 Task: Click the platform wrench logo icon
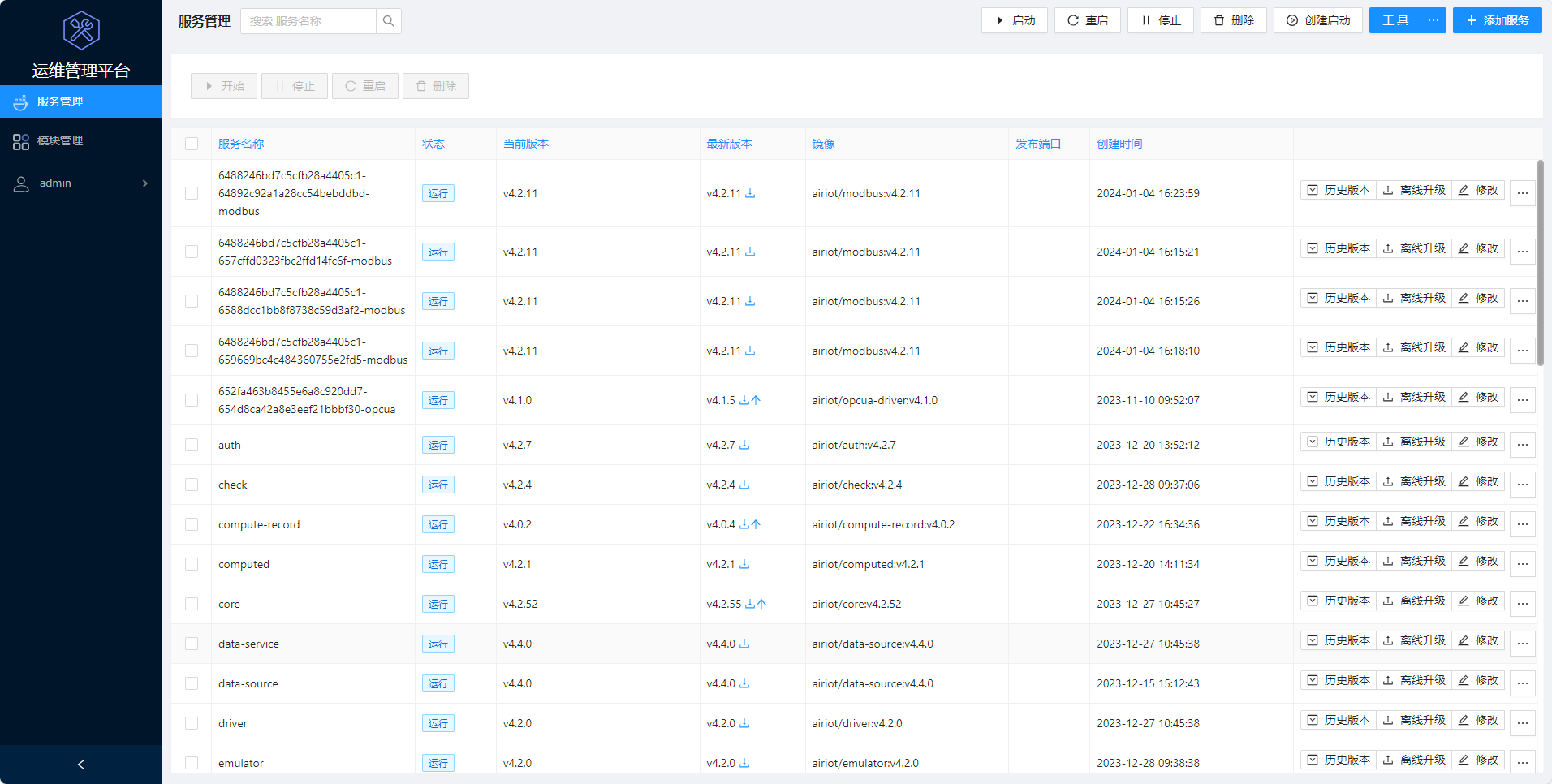[x=81, y=31]
